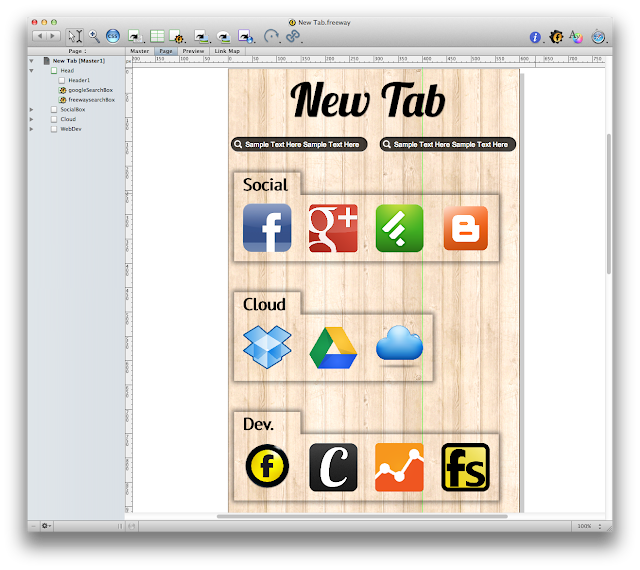Select the pointer and text selection tool
The image size is (640, 570).
(75, 36)
